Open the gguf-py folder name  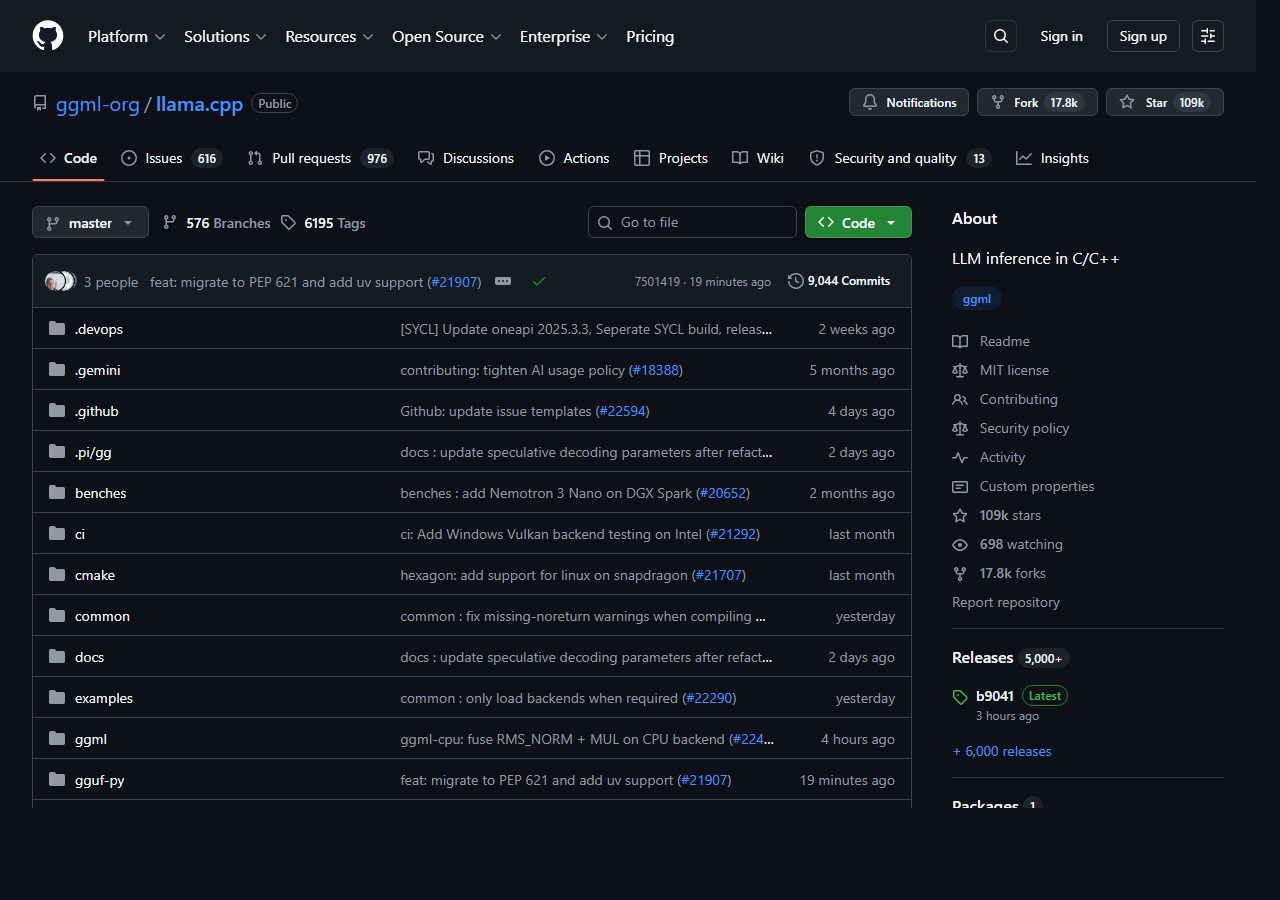[x=100, y=780]
